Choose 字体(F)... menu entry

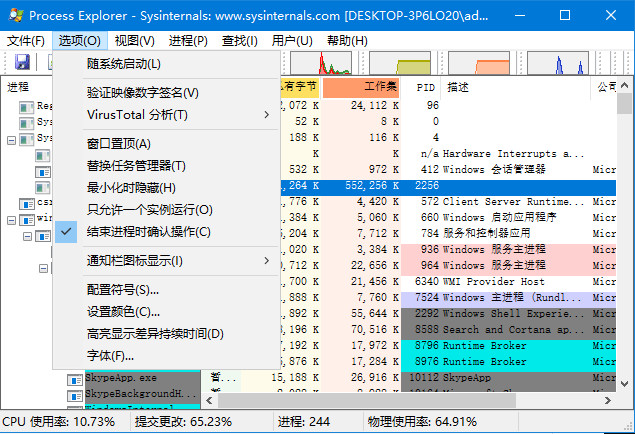point(166,356)
